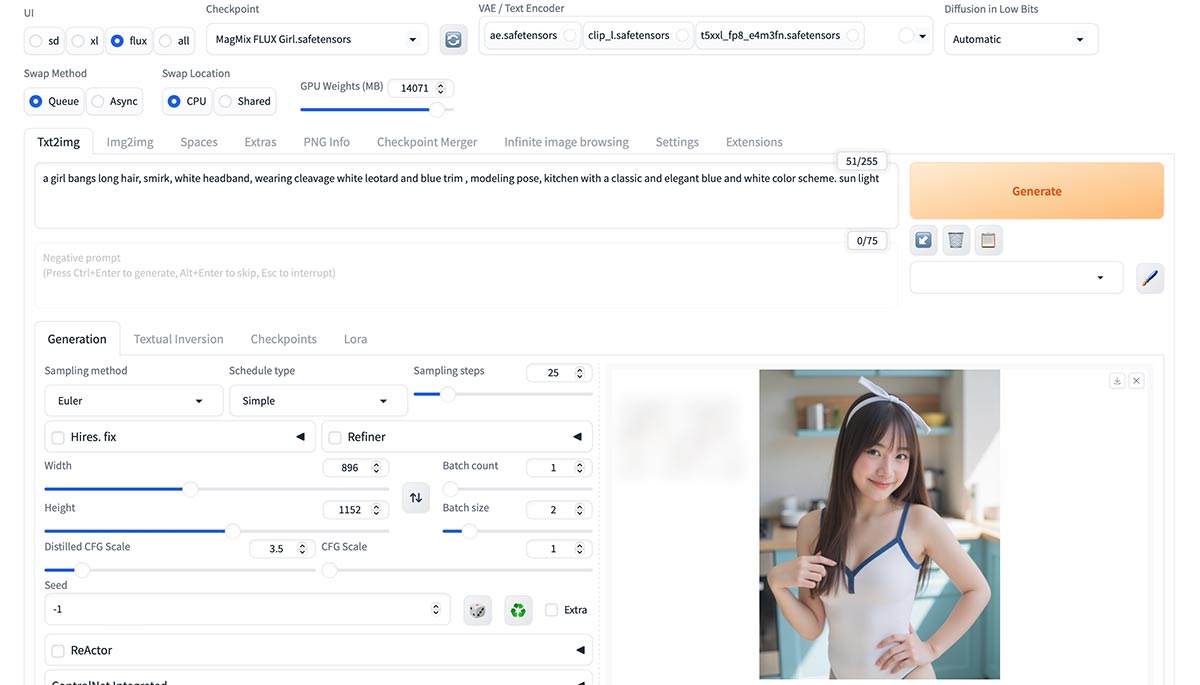Screen dimensions: 1200x685
Task: Refresh the checkpoint list
Action: (x=453, y=40)
